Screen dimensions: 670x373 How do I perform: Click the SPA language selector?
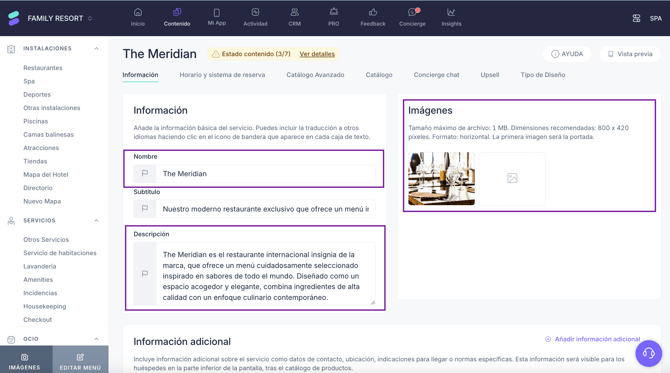[x=656, y=18]
